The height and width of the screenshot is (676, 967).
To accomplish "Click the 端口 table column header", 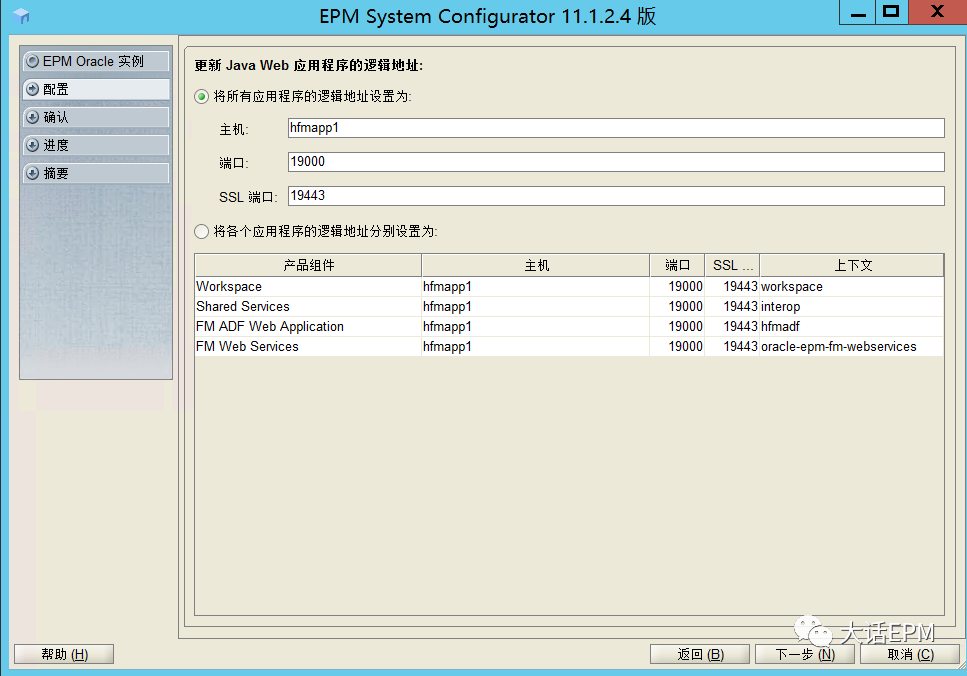I will click(x=677, y=265).
